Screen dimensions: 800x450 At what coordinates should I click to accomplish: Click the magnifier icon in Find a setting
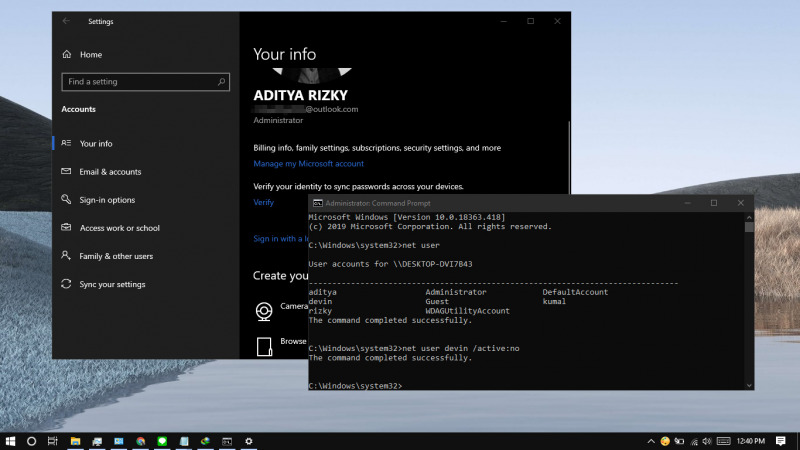(x=221, y=82)
